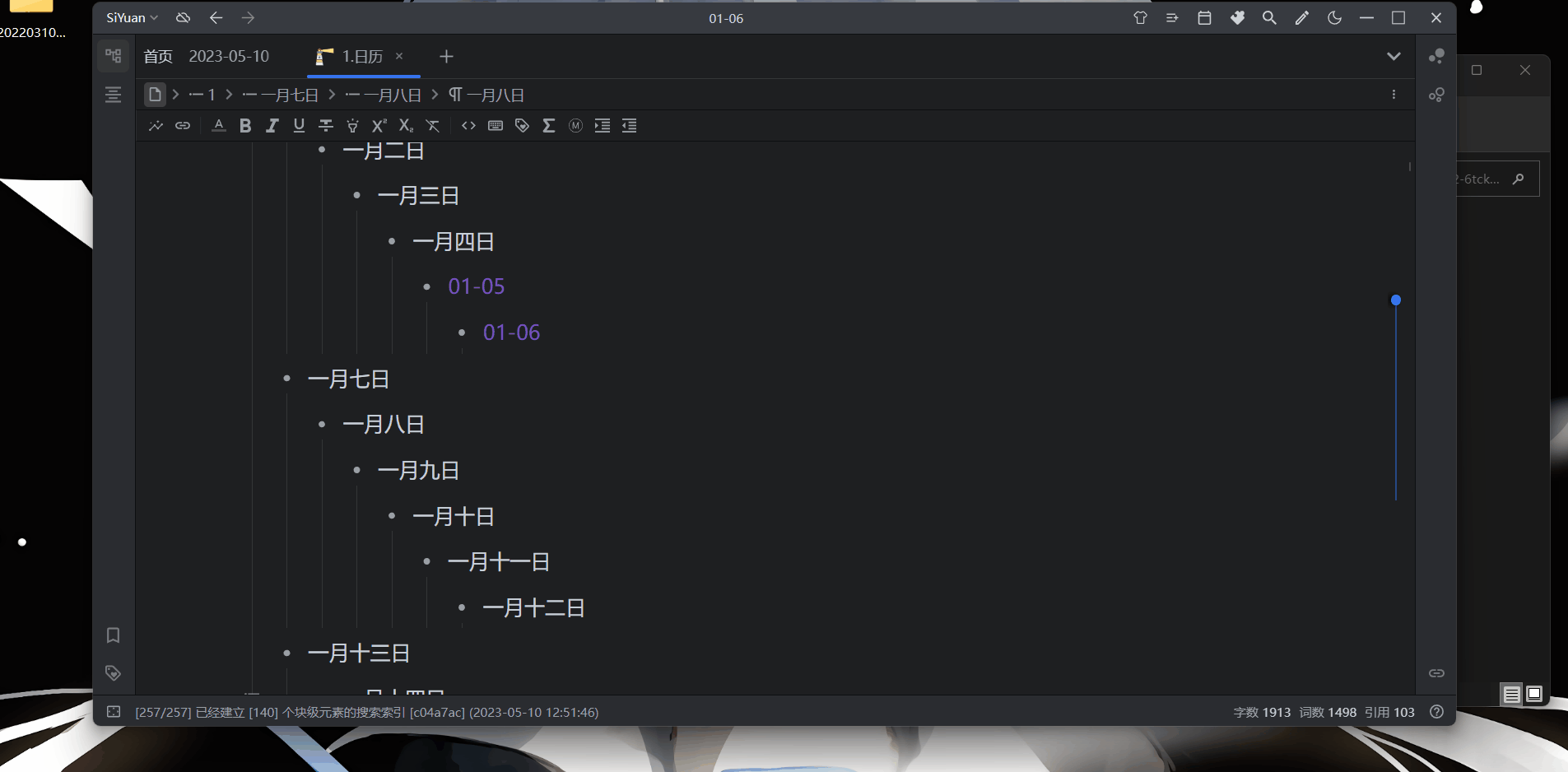
Task: Toggle the outline panel in the sidebar
Action: pyautogui.click(x=113, y=95)
